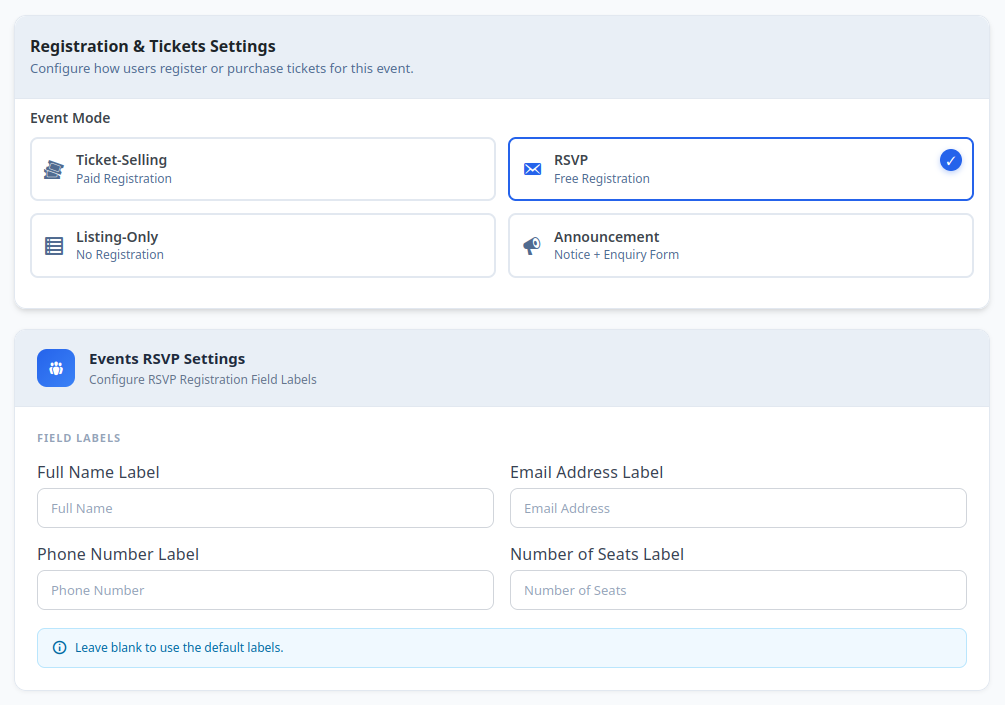Image resolution: width=1005 pixels, height=705 pixels.
Task: Select the Ticket-Selling event mode
Action: [x=263, y=169]
